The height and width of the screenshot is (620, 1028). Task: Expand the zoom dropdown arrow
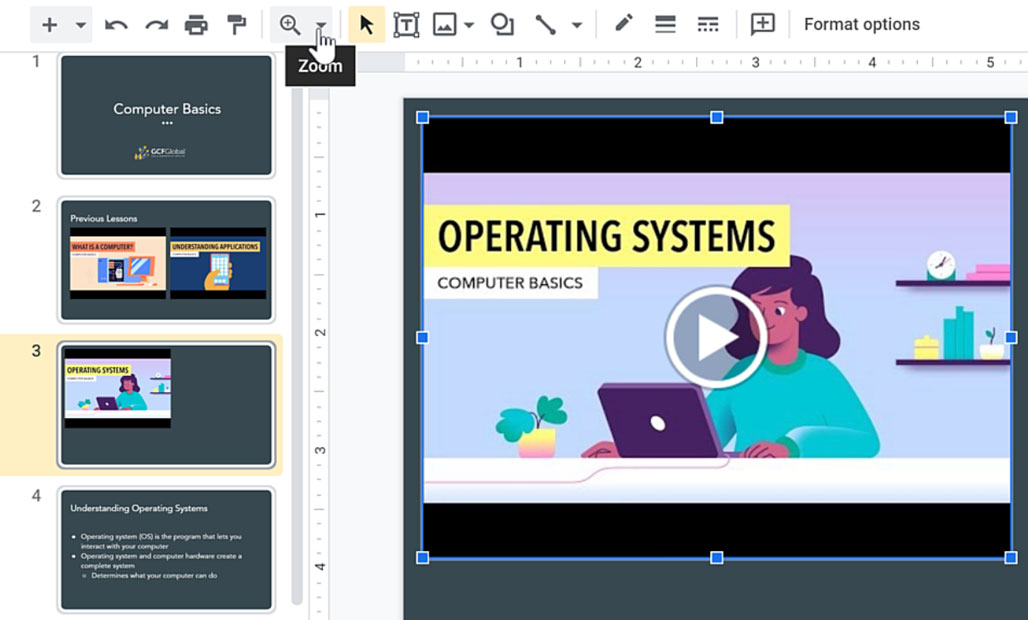click(320, 26)
